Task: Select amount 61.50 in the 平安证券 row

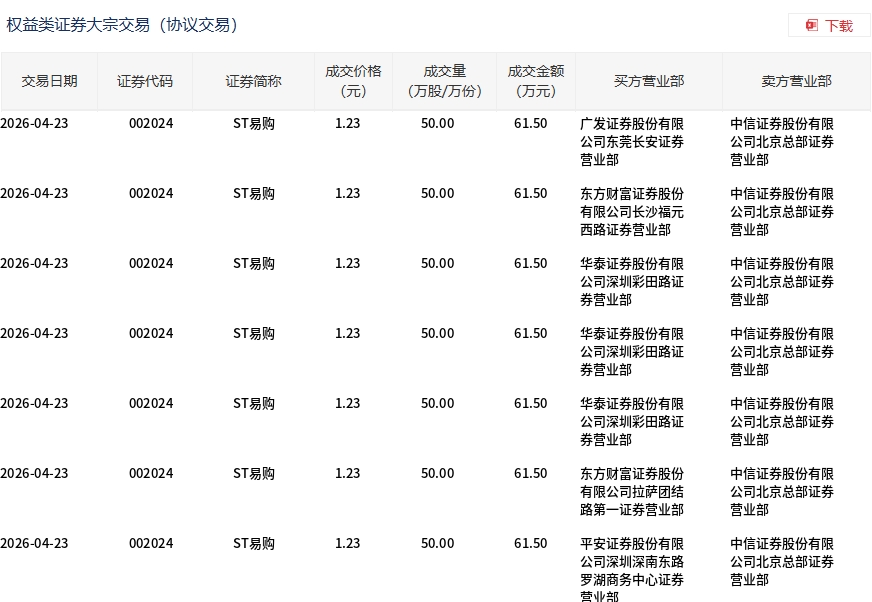Action: (531, 544)
